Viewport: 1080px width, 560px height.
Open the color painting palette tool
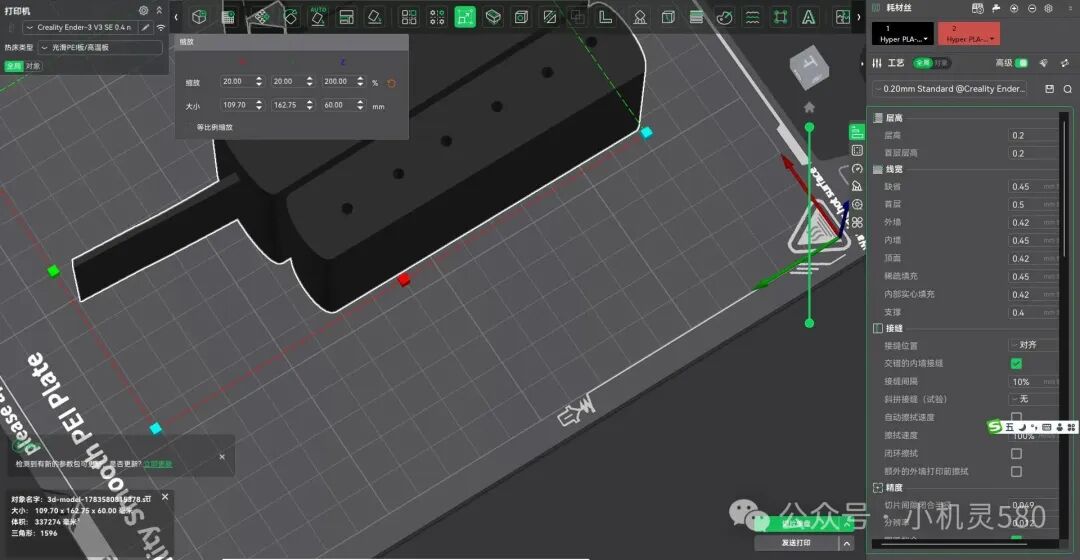[725, 17]
